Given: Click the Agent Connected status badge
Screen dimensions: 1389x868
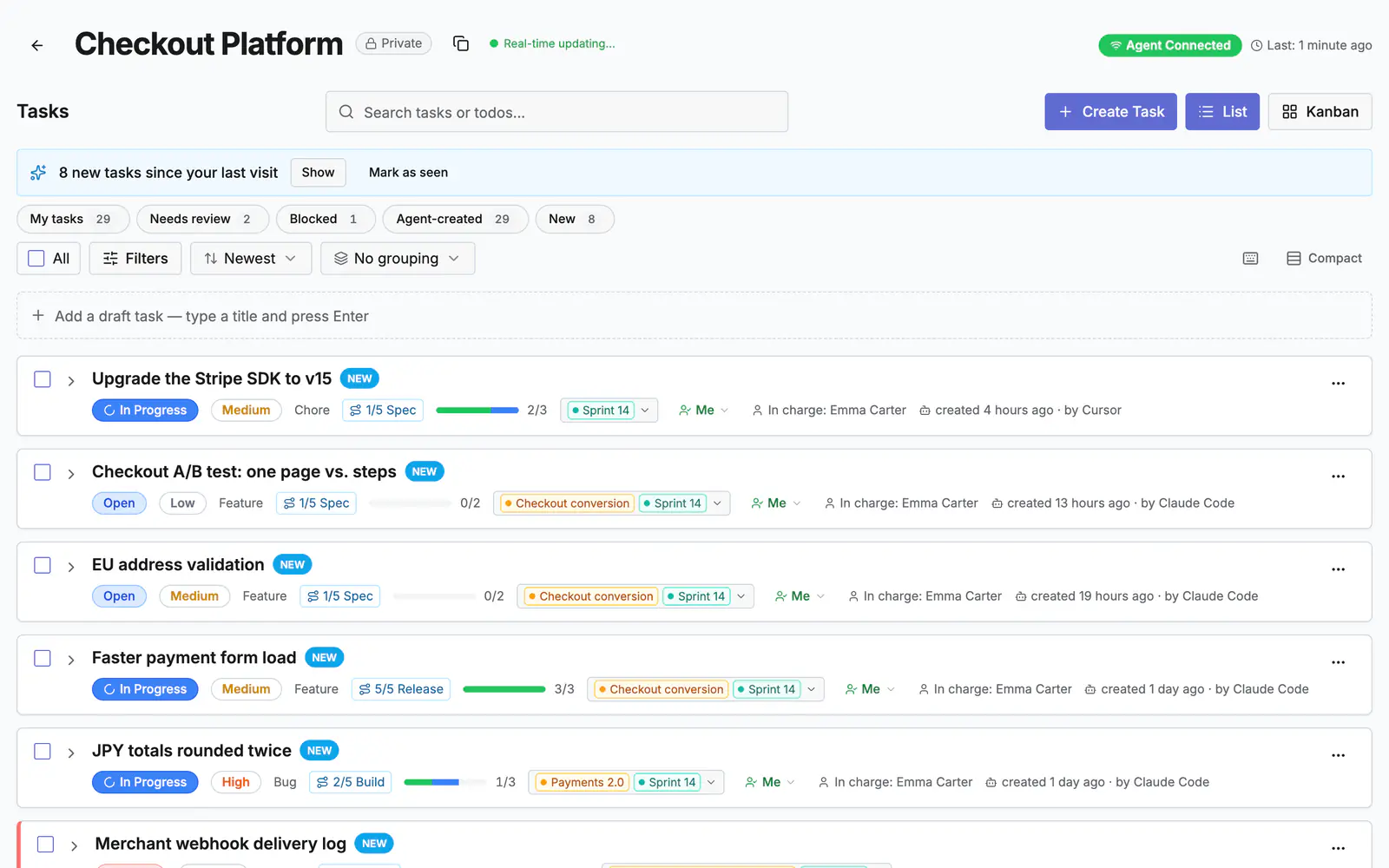Looking at the screenshot, I should pyautogui.click(x=1169, y=45).
